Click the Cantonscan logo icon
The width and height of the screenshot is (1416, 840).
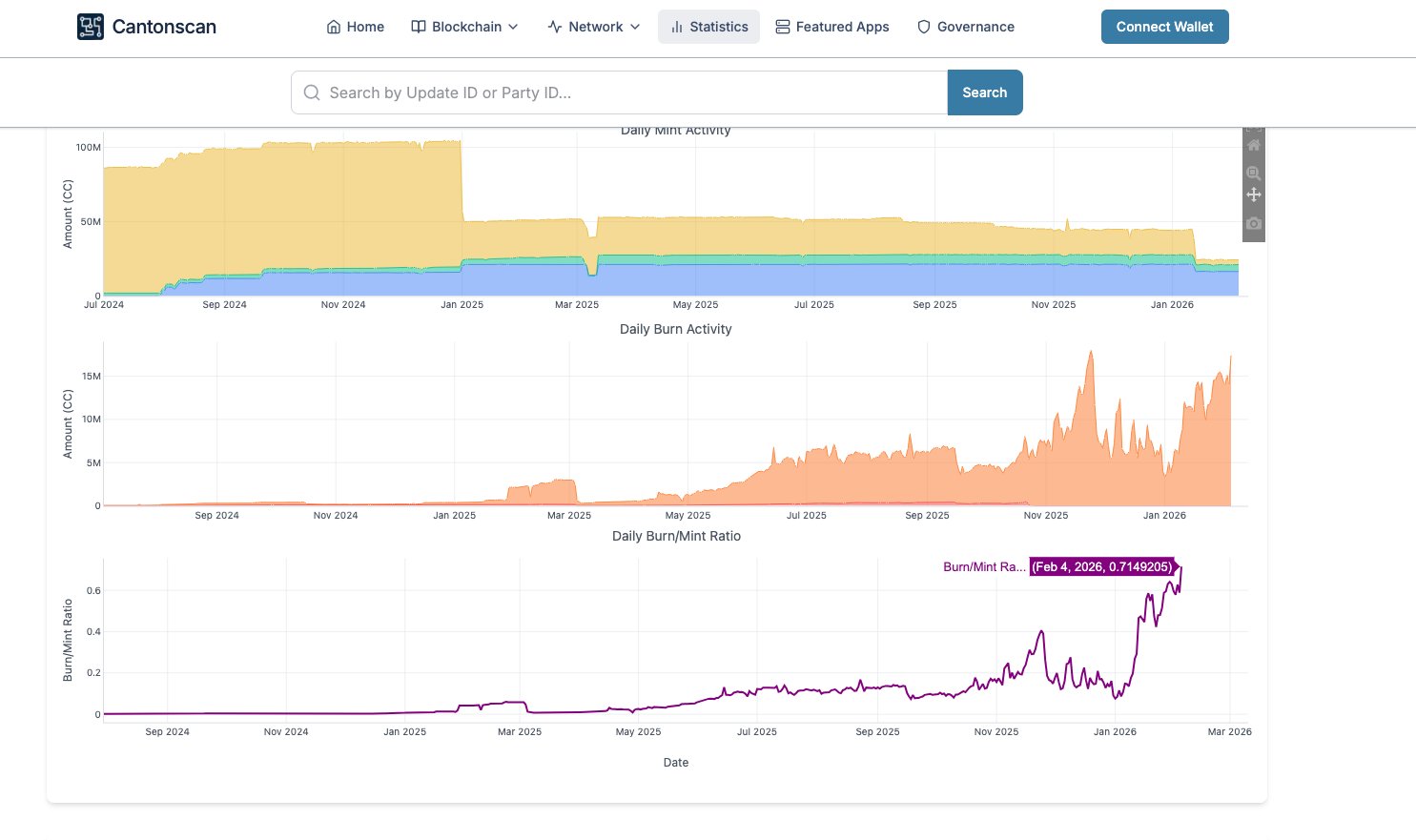pyautogui.click(x=91, y=27)
